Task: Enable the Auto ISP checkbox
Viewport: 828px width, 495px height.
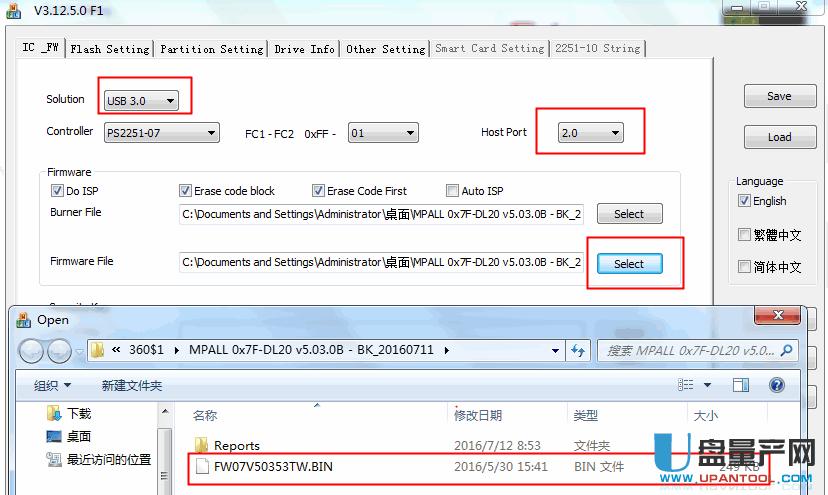Action: point(453,191)
